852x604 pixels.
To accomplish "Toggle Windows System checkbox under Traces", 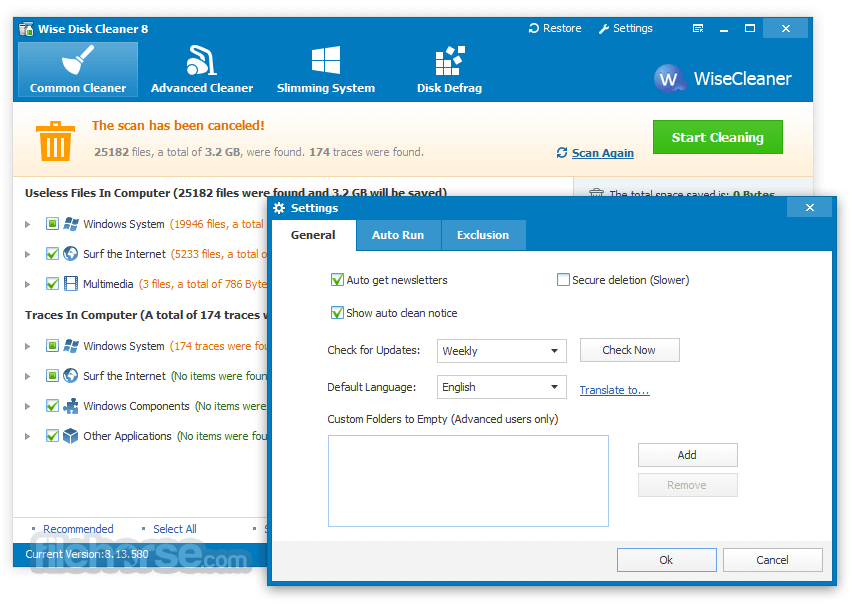I will click(52, 346).
